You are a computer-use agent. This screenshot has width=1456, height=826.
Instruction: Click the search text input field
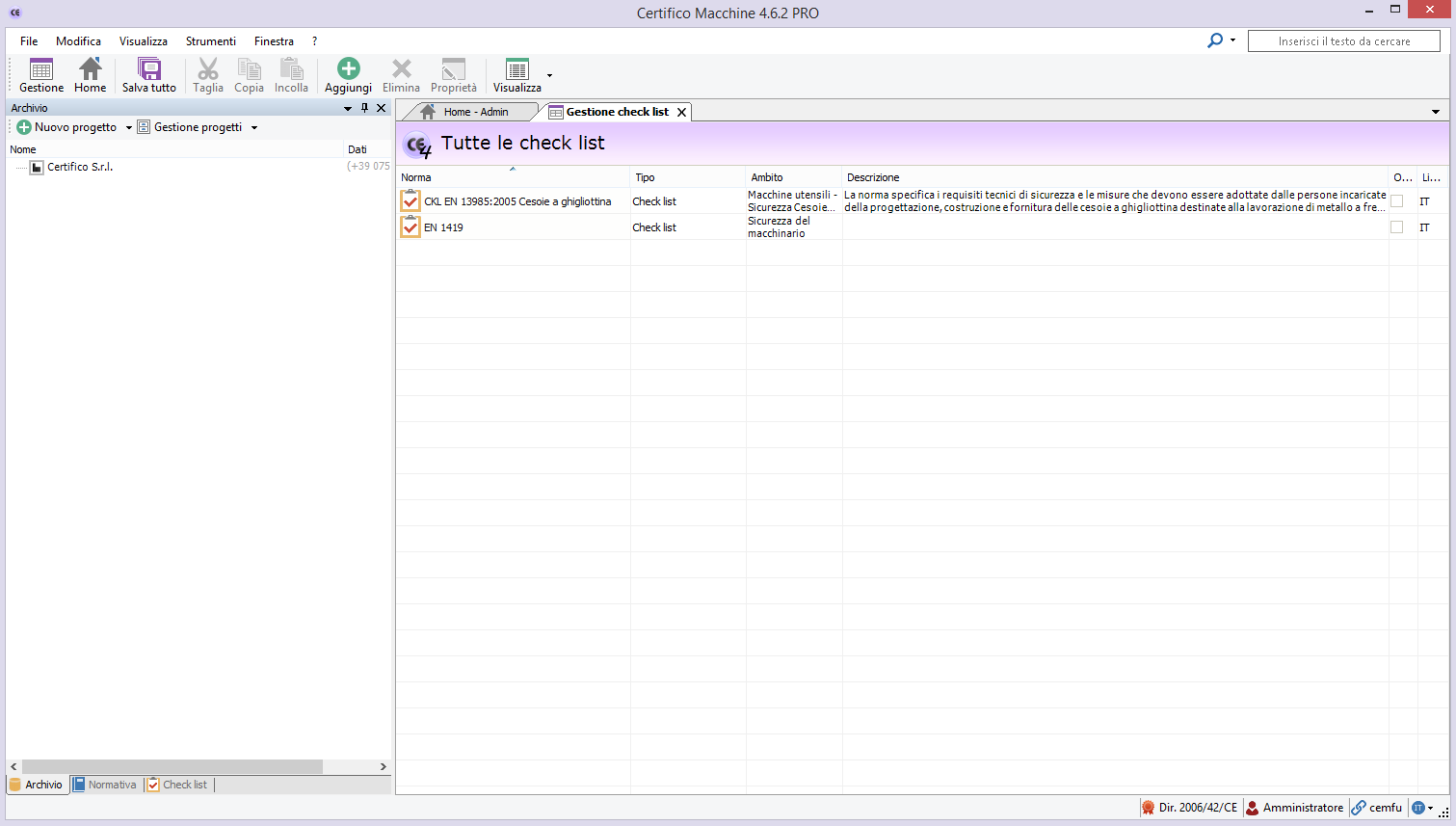pos(1343,41)
